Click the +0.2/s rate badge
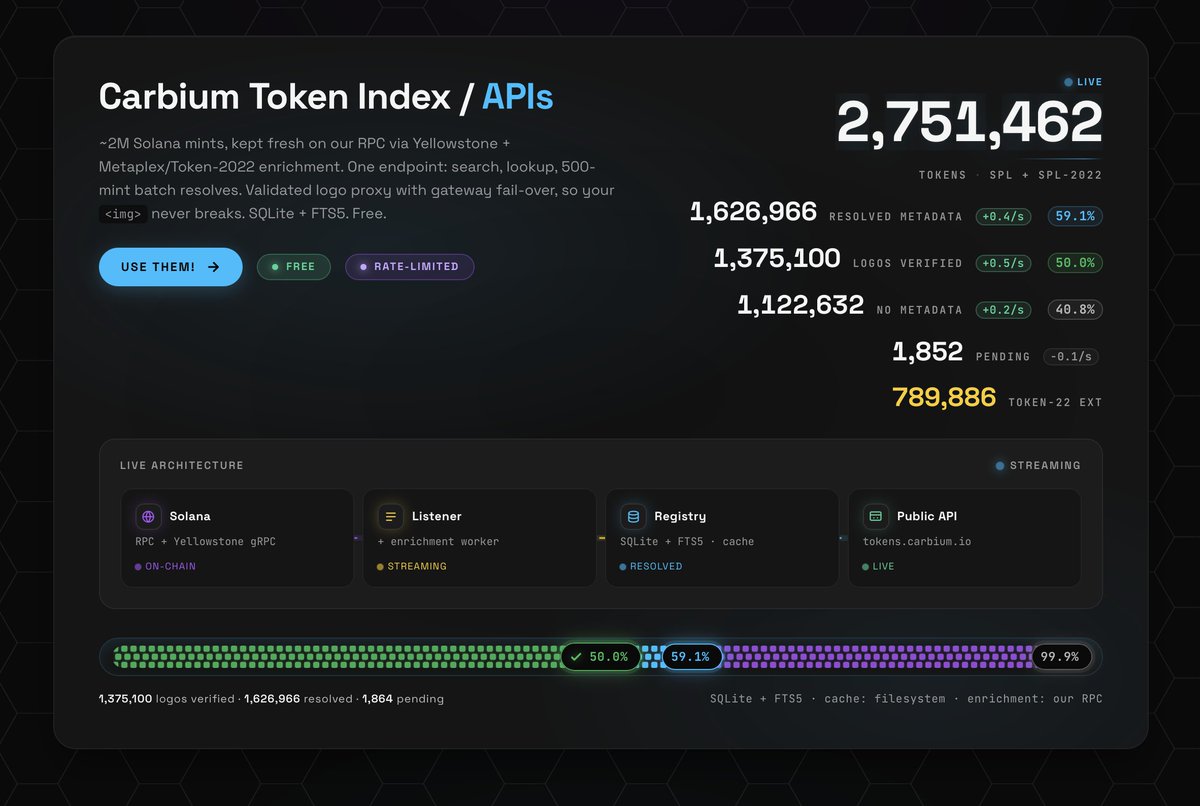The width and height of the screenshot is (1200, 806). tap(1003, 310)
